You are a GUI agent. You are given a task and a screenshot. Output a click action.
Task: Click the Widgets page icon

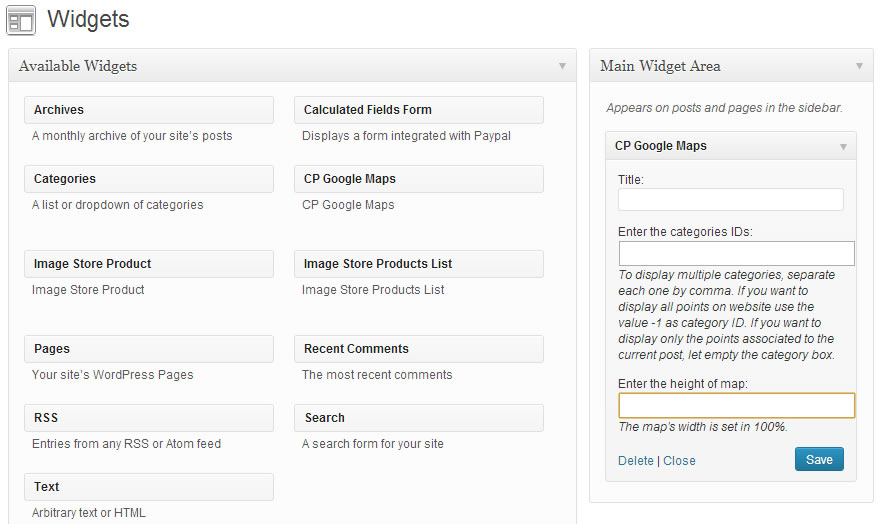click(x=21, y=20)
